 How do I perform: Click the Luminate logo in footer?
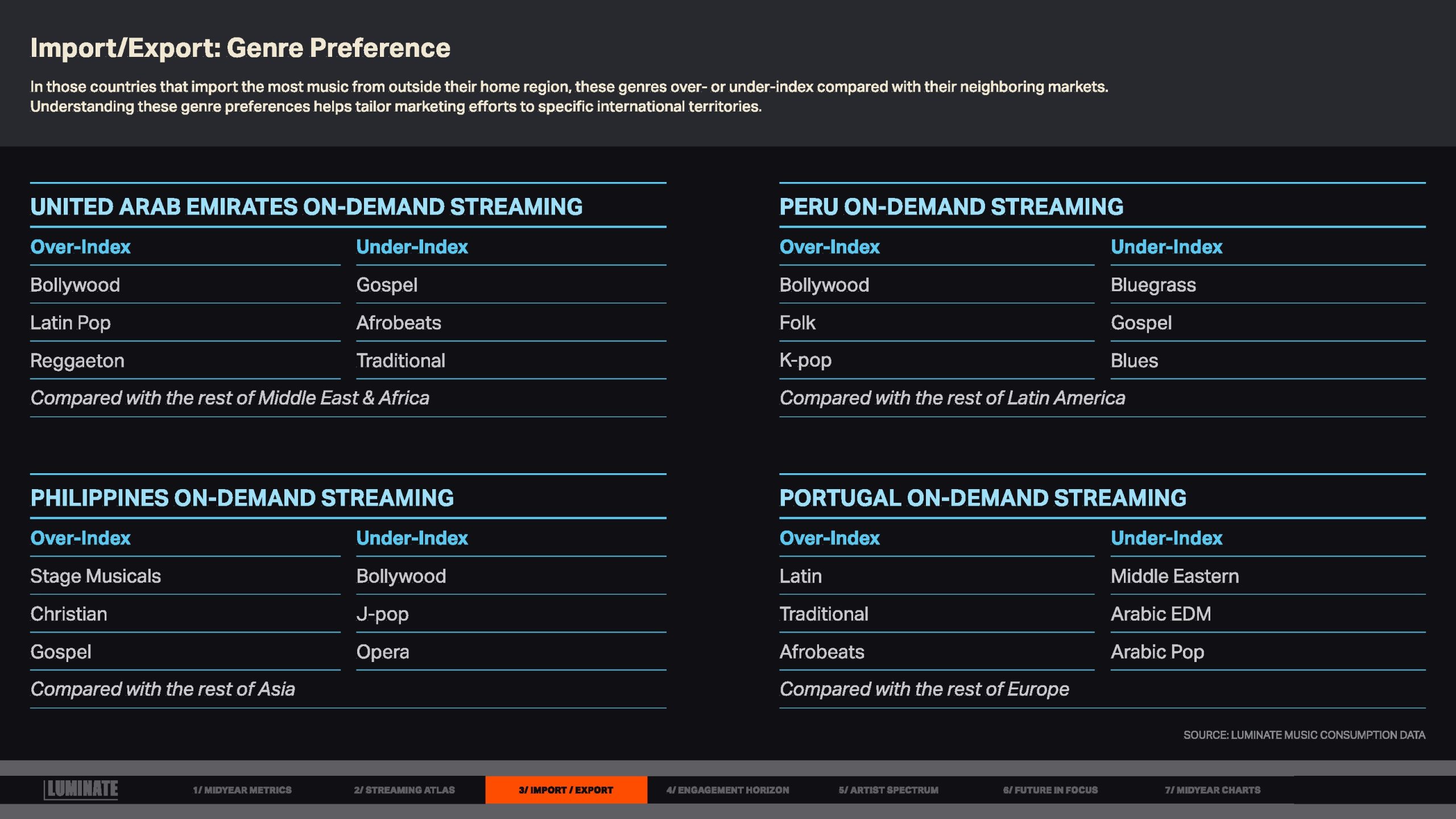[81, 789]
